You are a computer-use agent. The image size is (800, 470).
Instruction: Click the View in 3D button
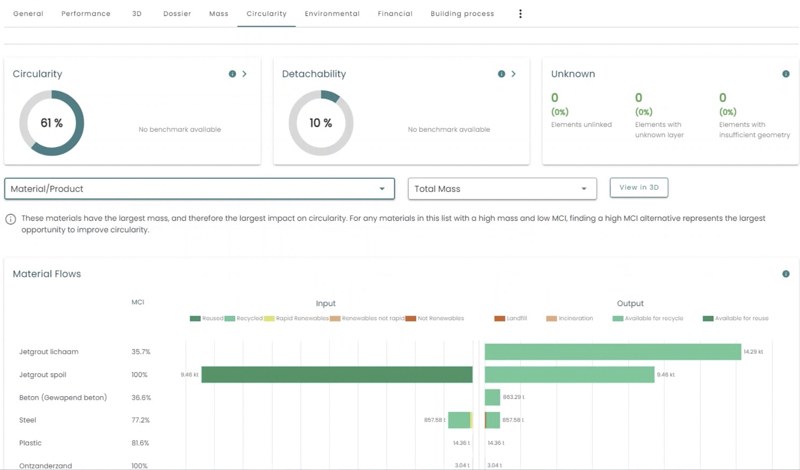639,187
